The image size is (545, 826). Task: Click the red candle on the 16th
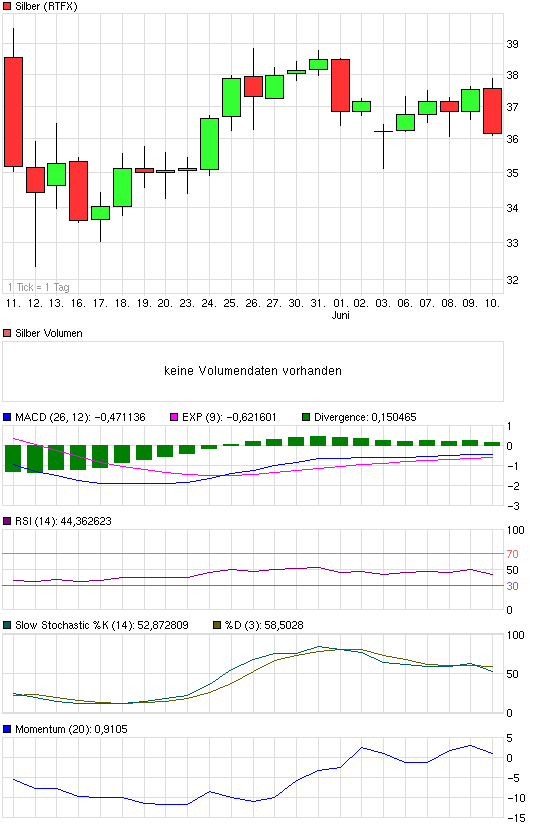pos(78,191)
